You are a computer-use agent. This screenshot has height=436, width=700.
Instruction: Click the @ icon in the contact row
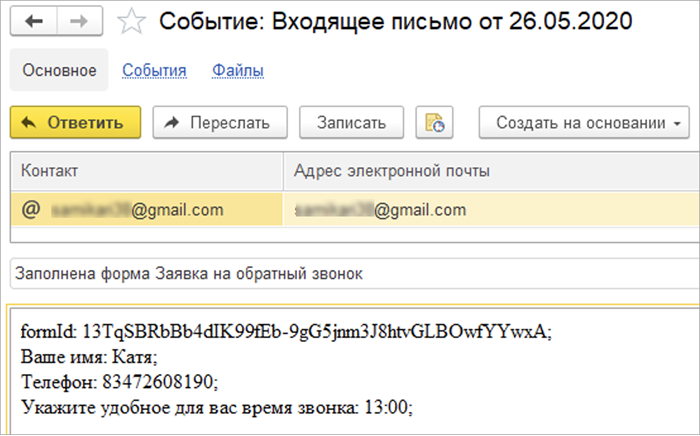point(30,210)
